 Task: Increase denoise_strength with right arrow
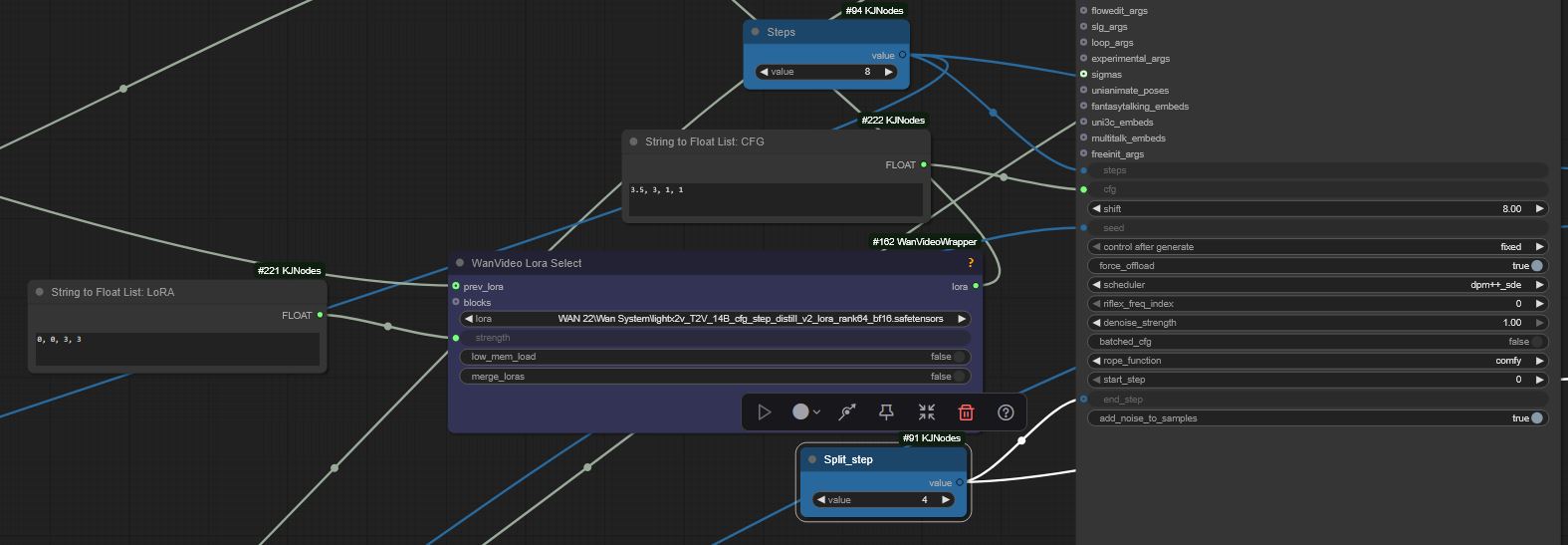(1539, 323)
